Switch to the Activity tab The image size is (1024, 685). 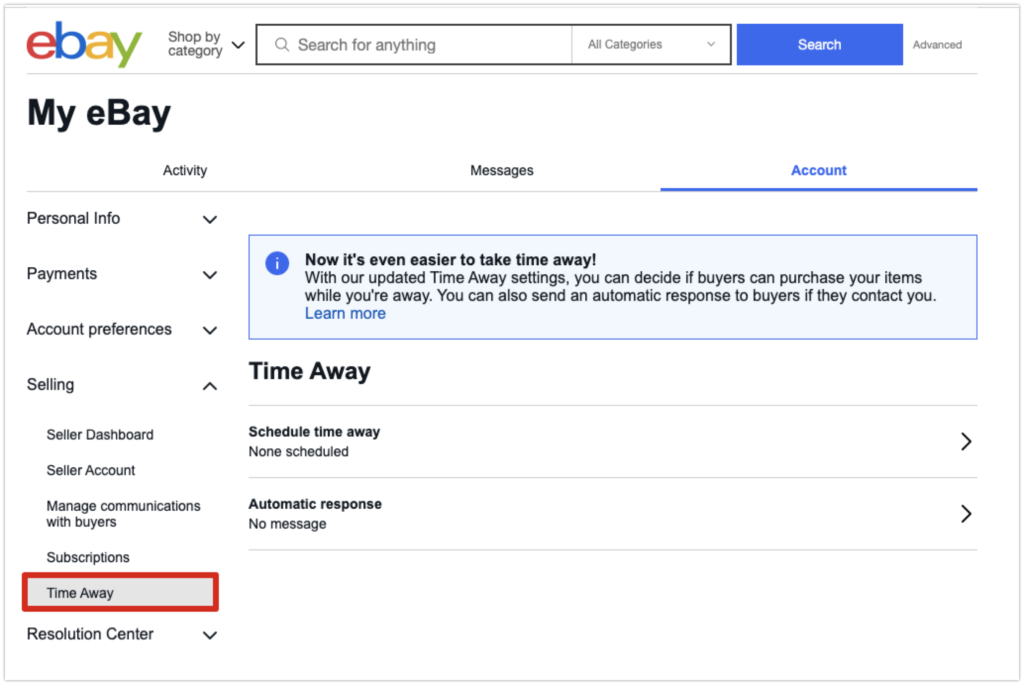[x=185, y=170]
